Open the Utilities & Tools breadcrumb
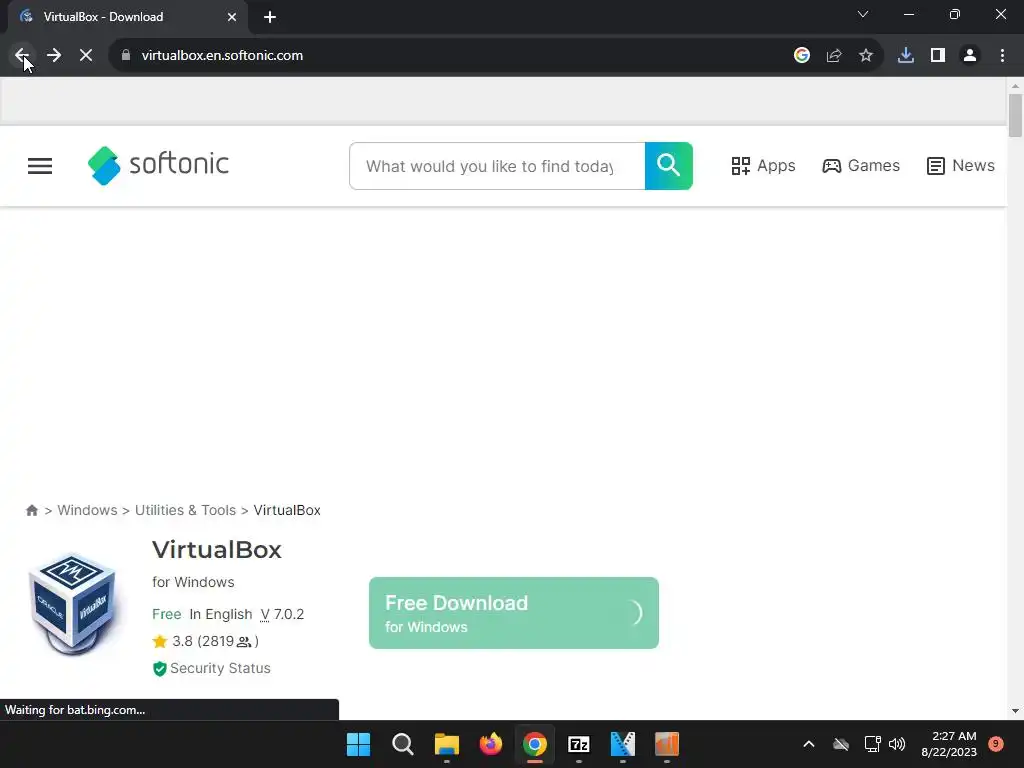Screen dimensions: 1024x768 point(185,510)
